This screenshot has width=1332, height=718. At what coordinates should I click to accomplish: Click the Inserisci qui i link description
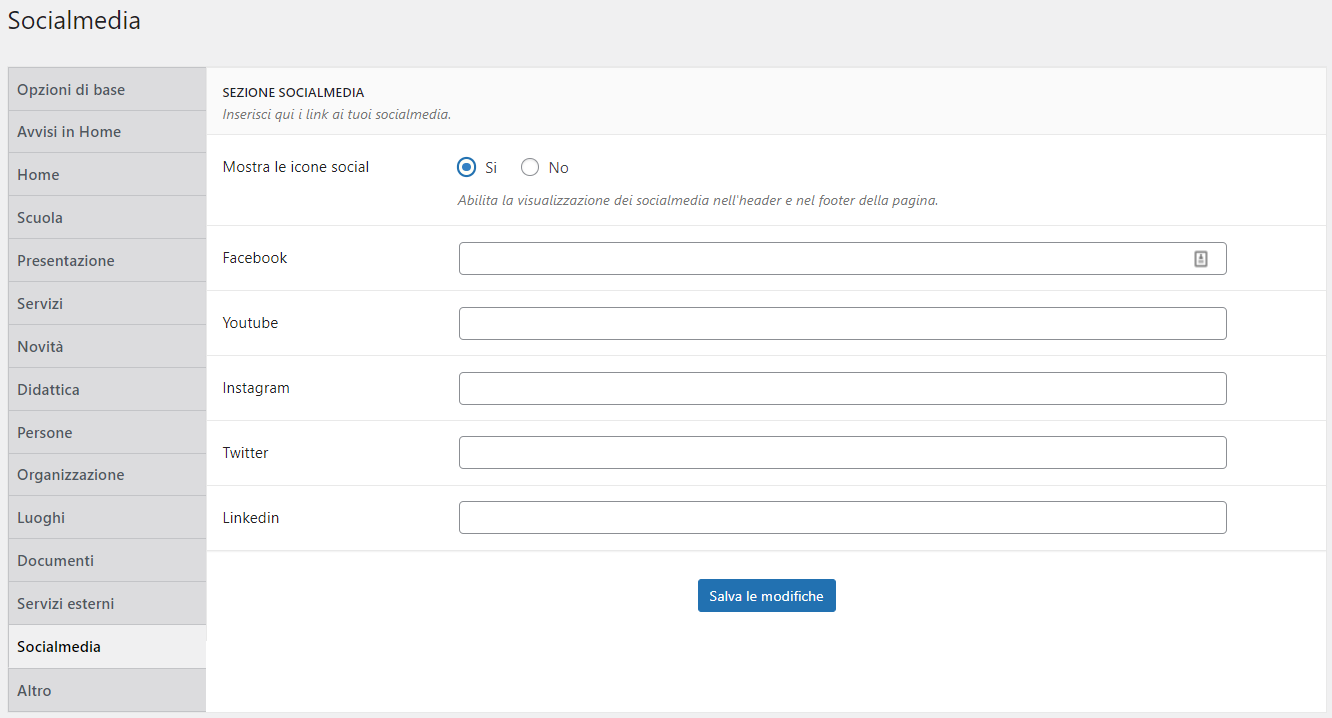[337, 114]
